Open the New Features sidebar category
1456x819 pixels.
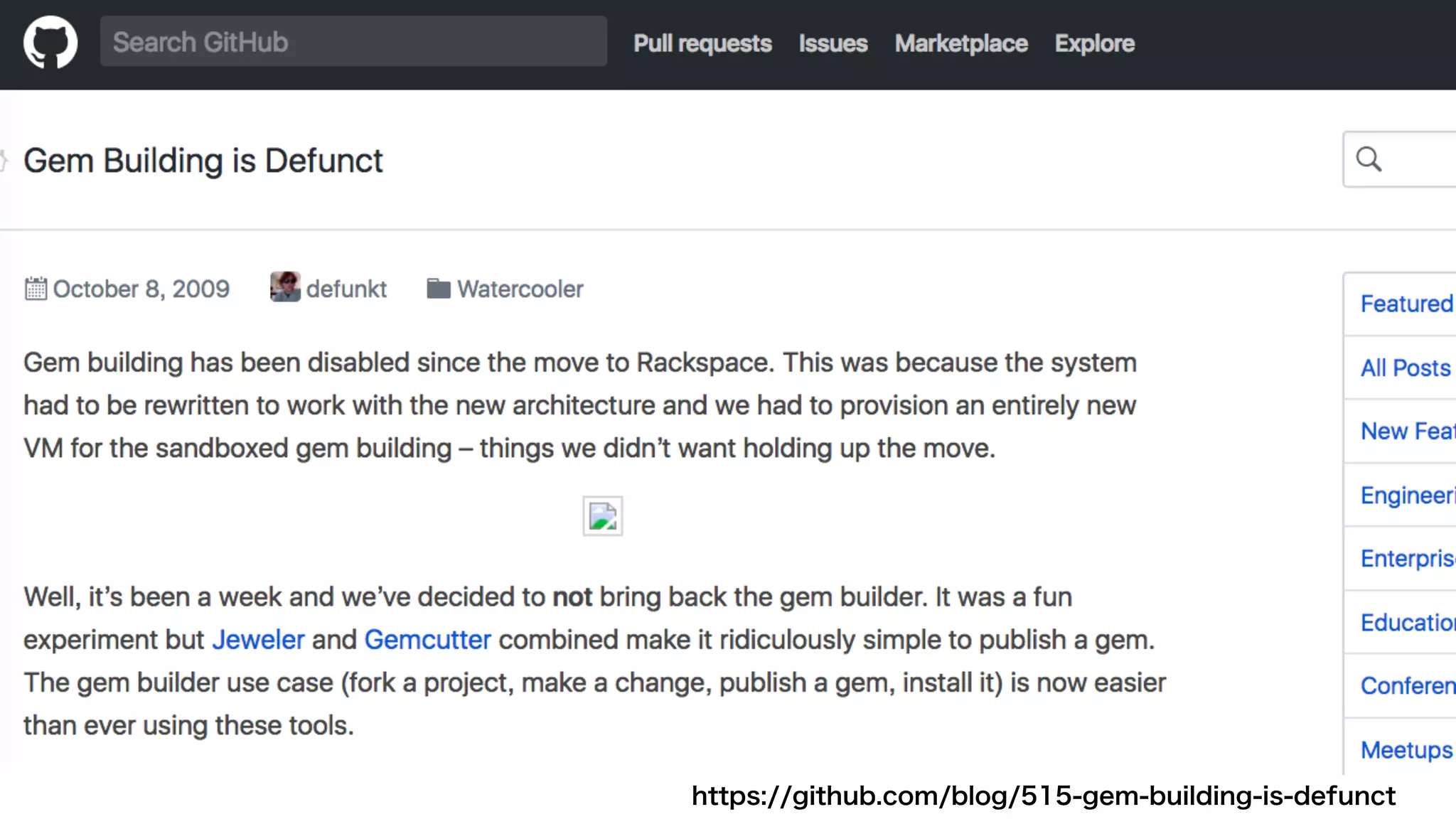[x=1401, y=431]
